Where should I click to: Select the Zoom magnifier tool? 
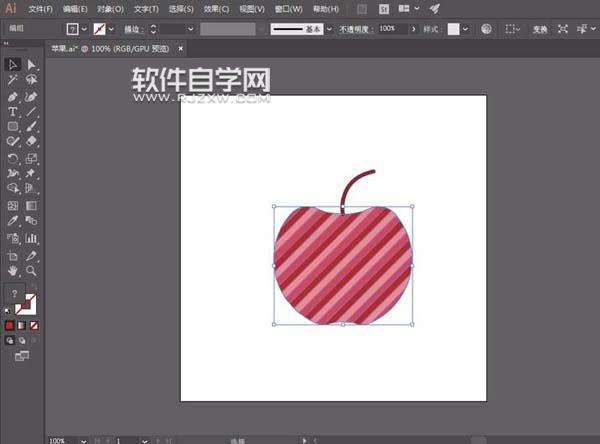point(31,270)
